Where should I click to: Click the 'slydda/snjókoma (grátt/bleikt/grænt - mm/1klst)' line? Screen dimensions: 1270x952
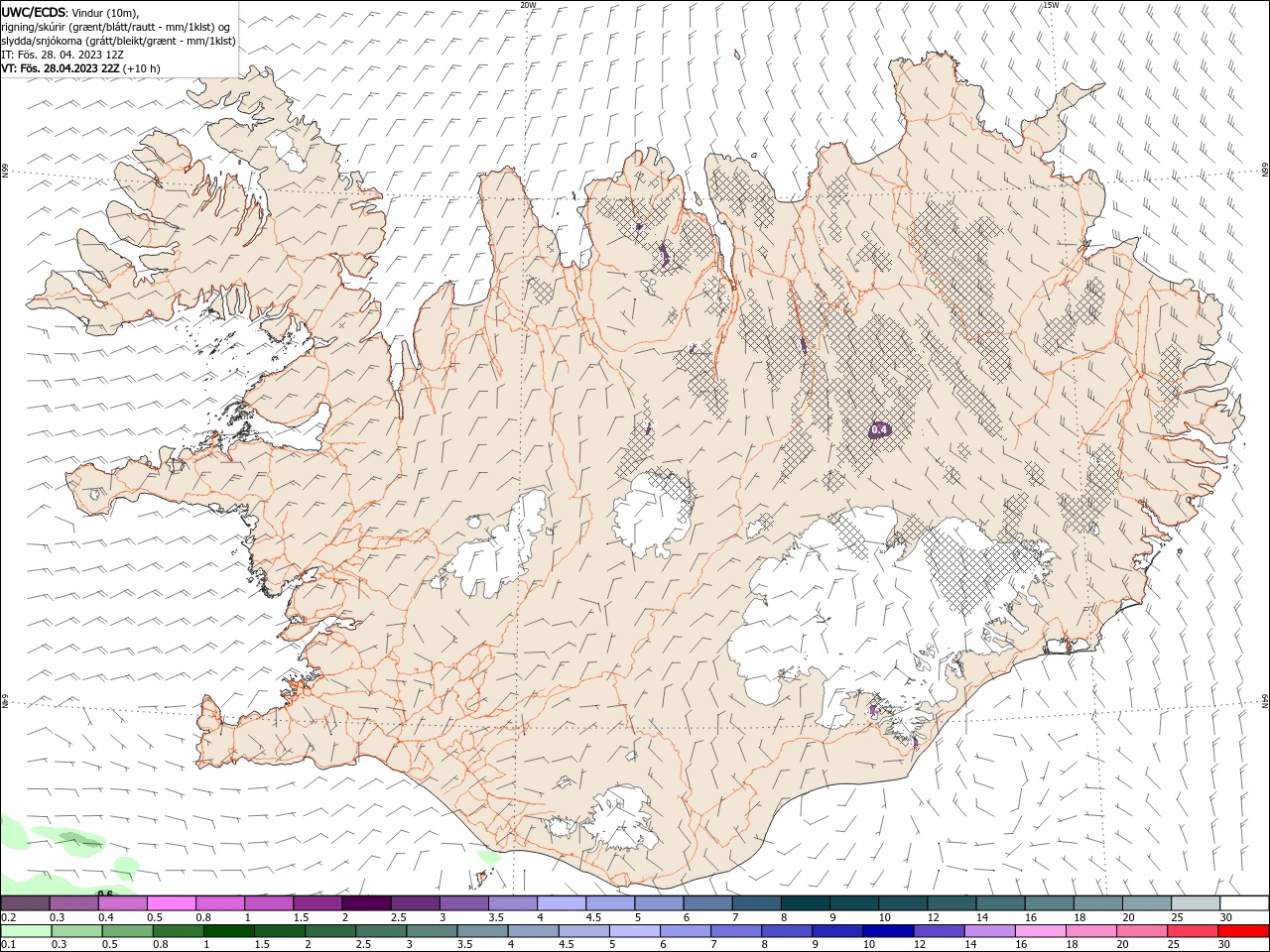[x=118, y=41]
